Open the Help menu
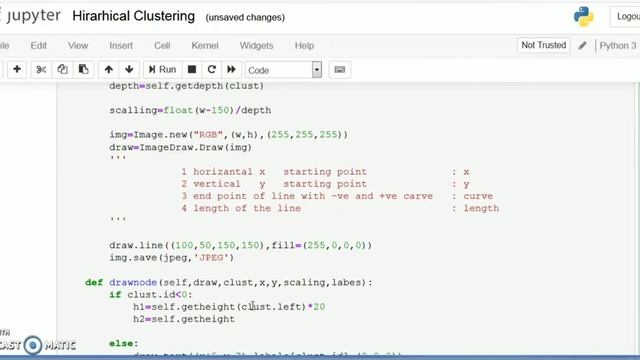 [x=304, y=46]
